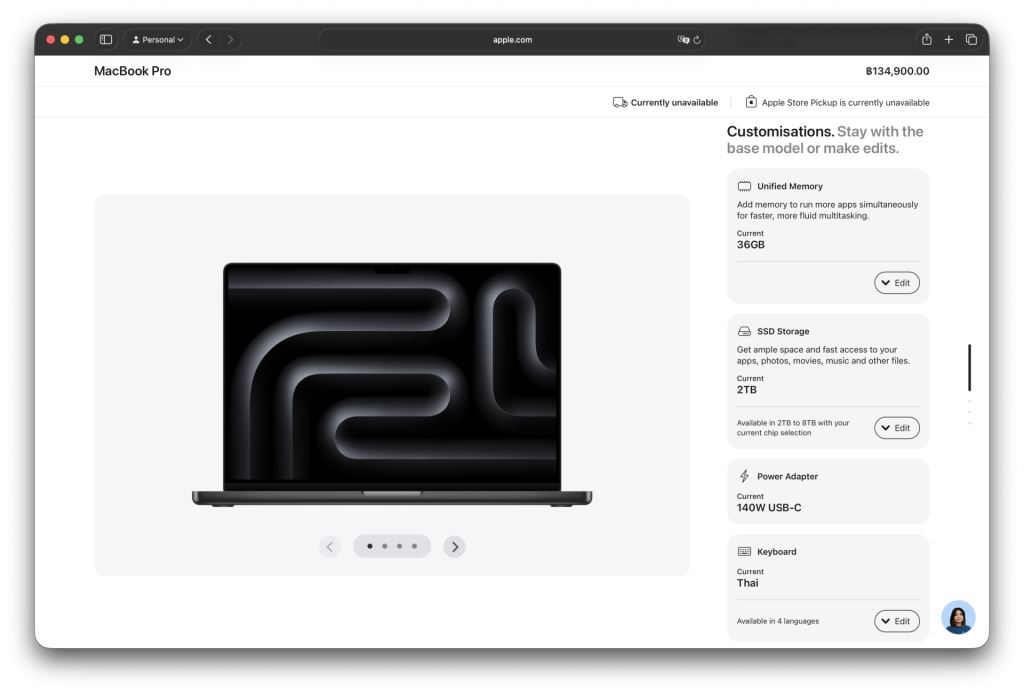Viewport: 1024px width, 694px height.
Task: Show next MacBook Pro gallery image
Action: [455, 546]
